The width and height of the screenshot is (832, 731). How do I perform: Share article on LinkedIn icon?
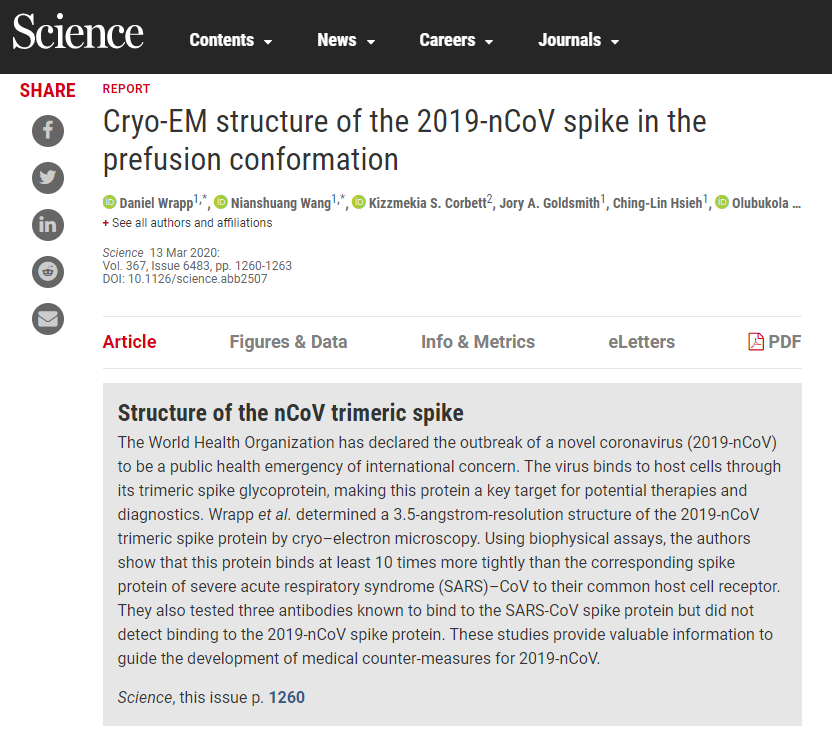(x=48, y=225)
